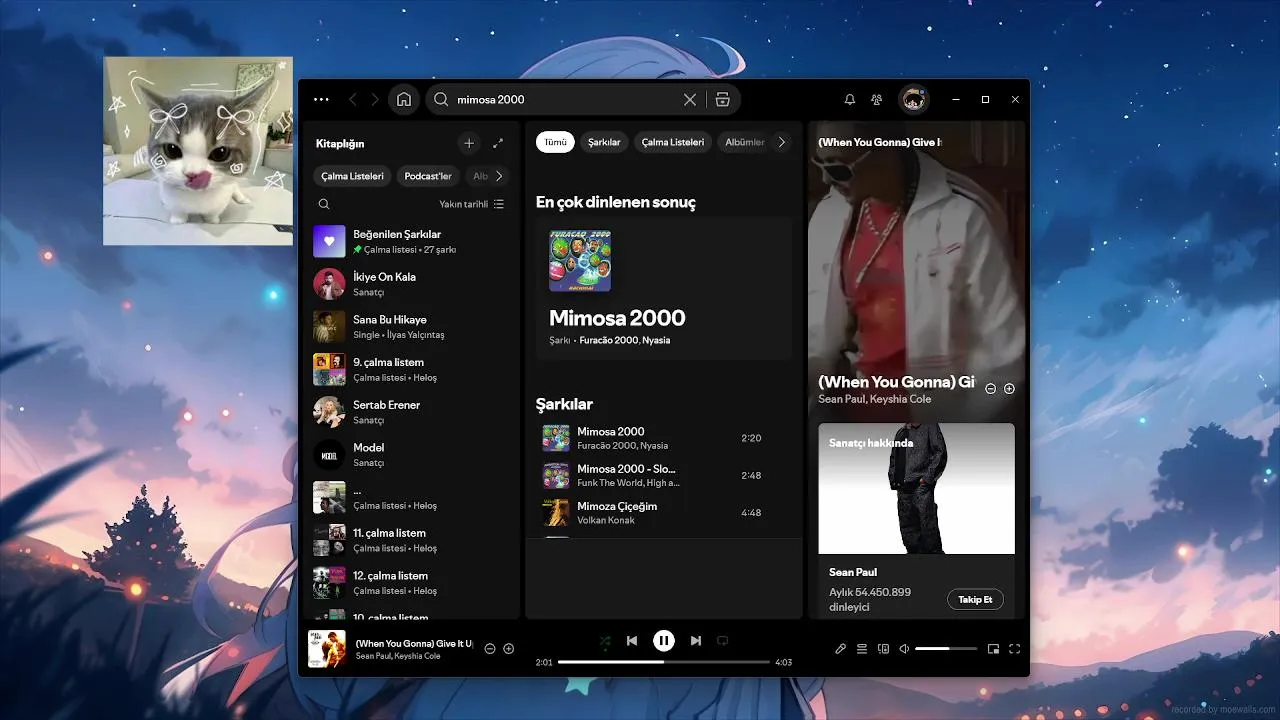This screenshot has width=1280, height=720.
Task: Remove the now playing bar song via minus icon
Action: (x=490, y=649)
